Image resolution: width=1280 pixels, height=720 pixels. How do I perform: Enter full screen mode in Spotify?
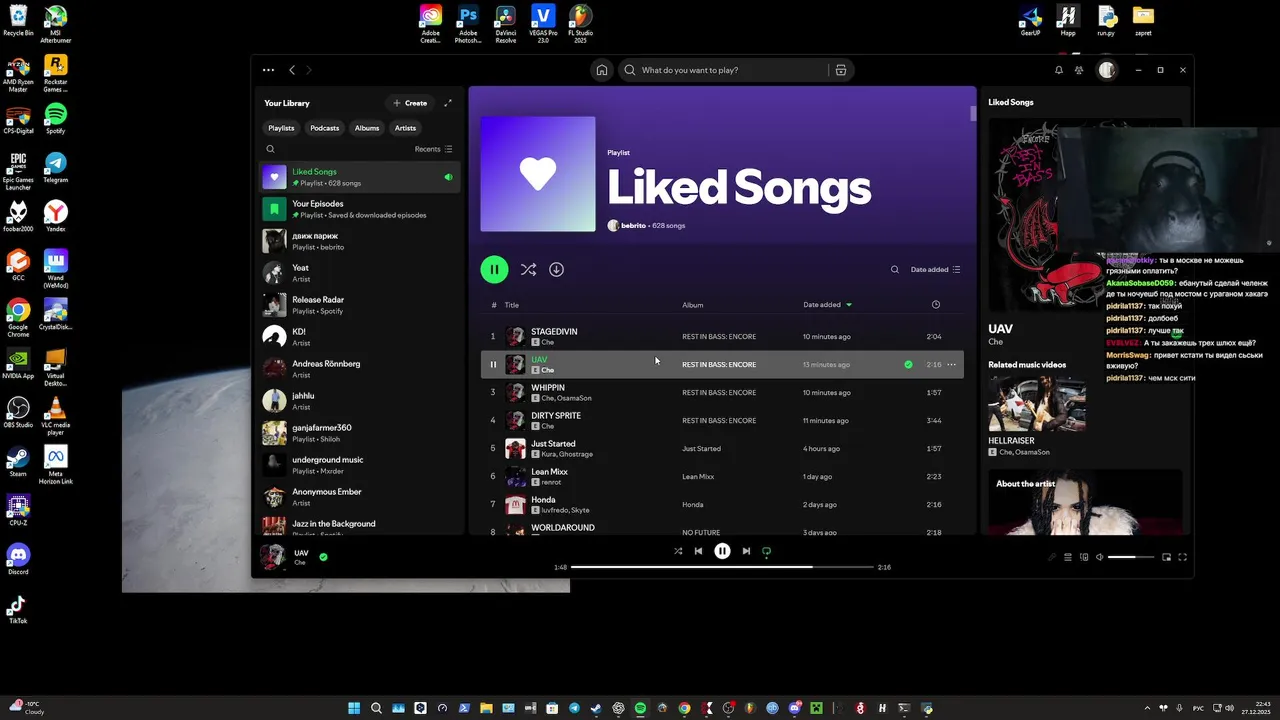pos(1182,557)
